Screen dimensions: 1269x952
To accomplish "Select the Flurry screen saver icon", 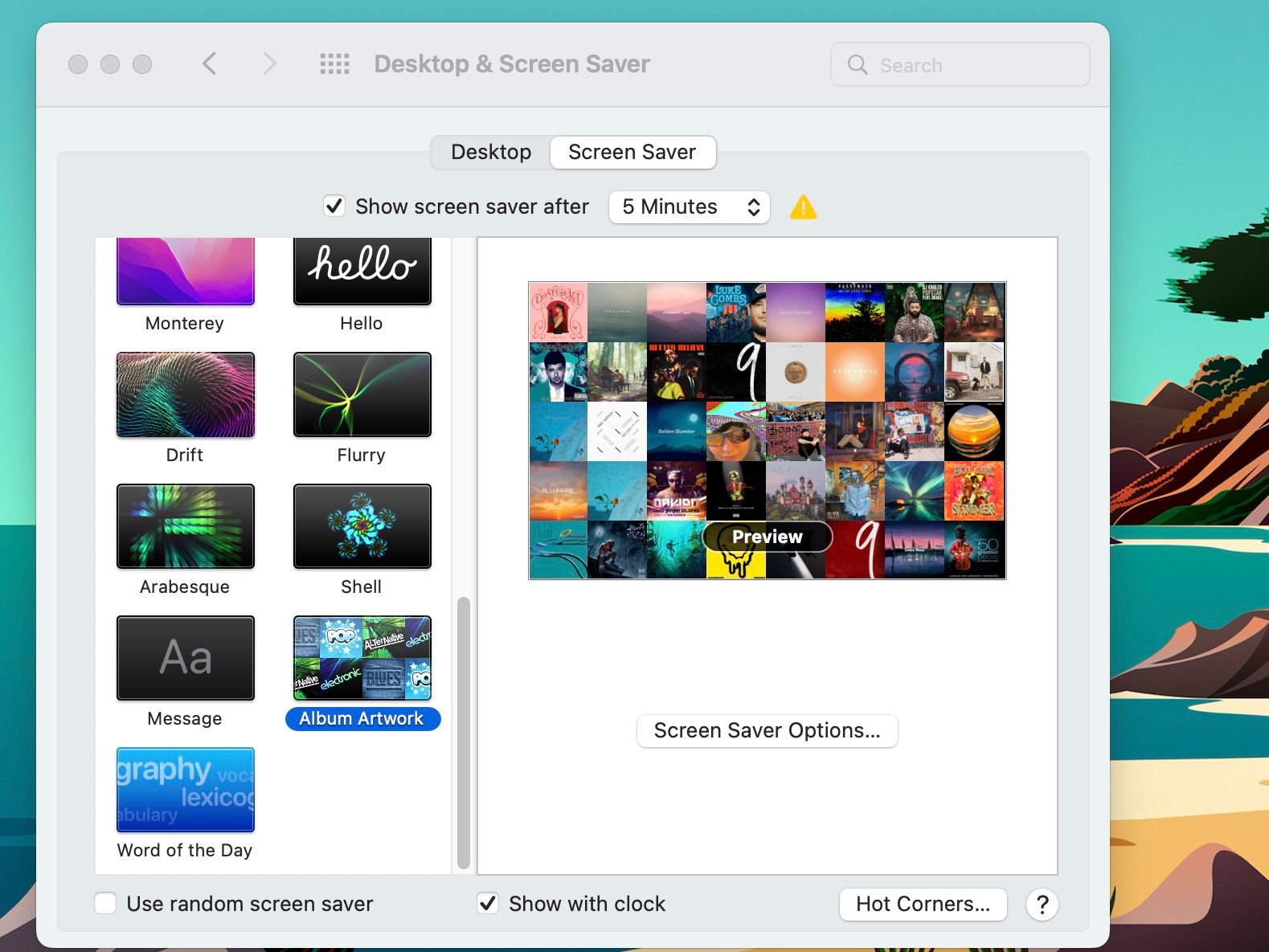I will tap(362, 394).
